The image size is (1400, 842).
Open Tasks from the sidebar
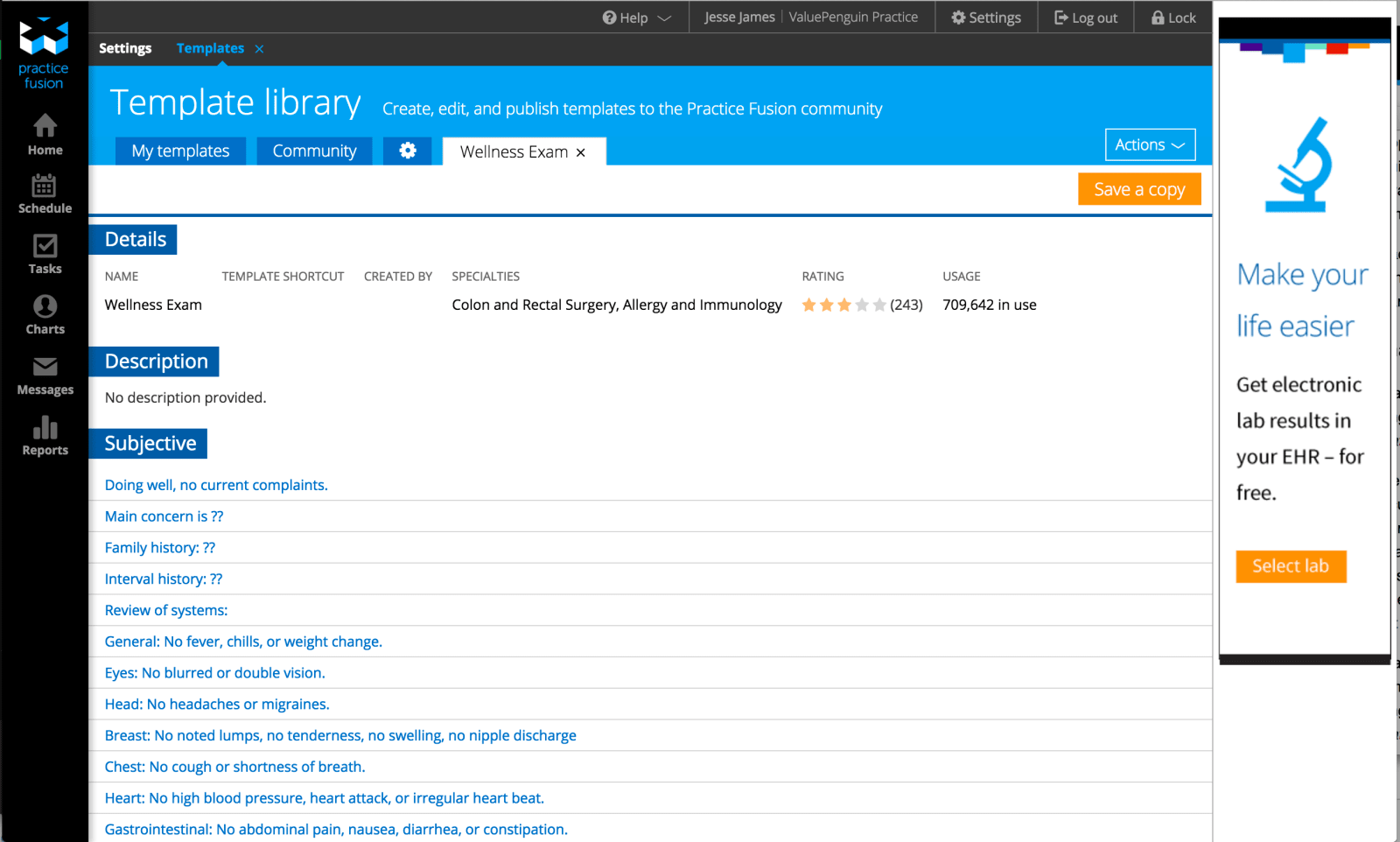click(45, 255)
